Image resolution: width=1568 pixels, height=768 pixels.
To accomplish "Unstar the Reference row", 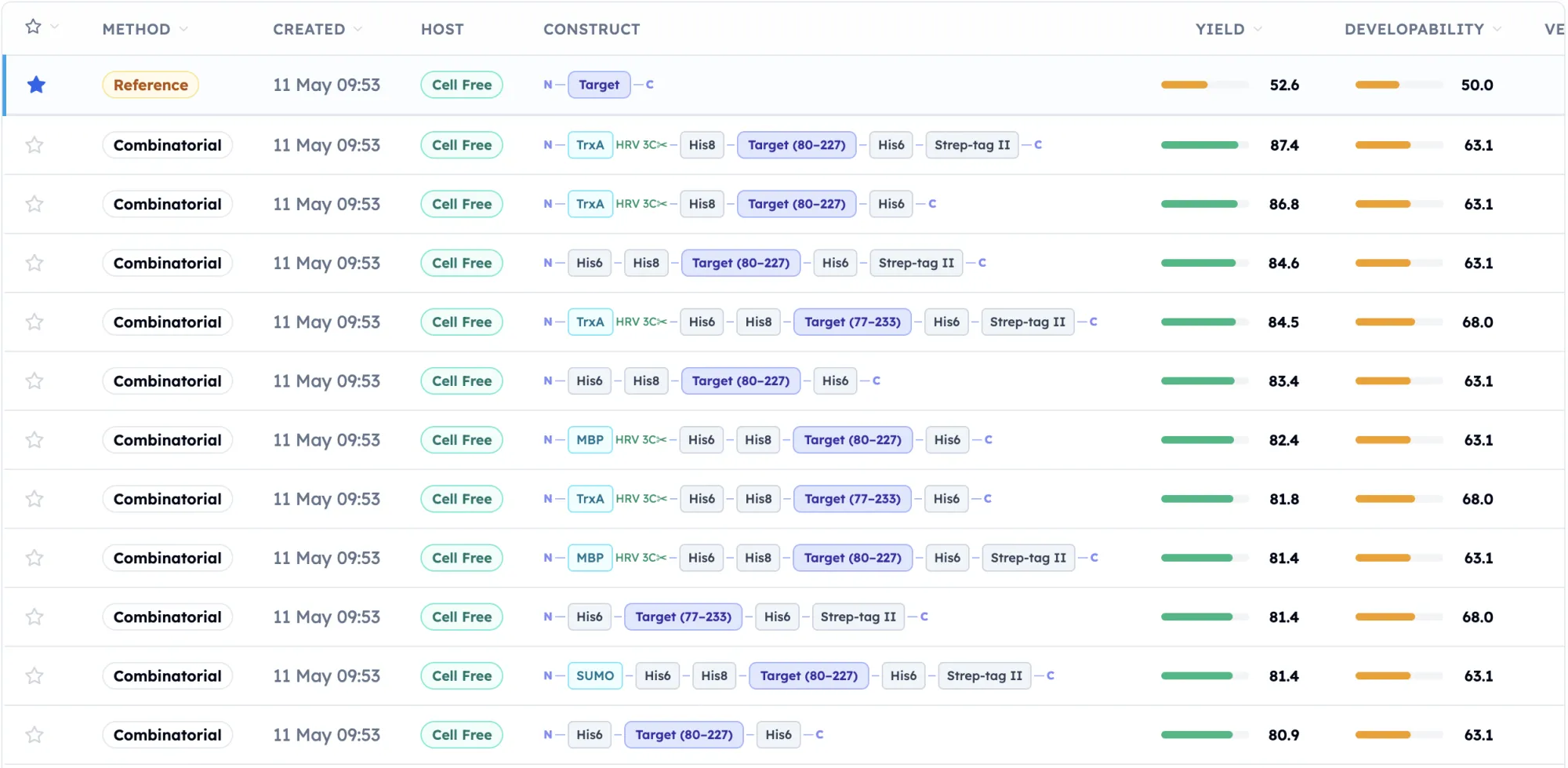I will pos(36,85).
